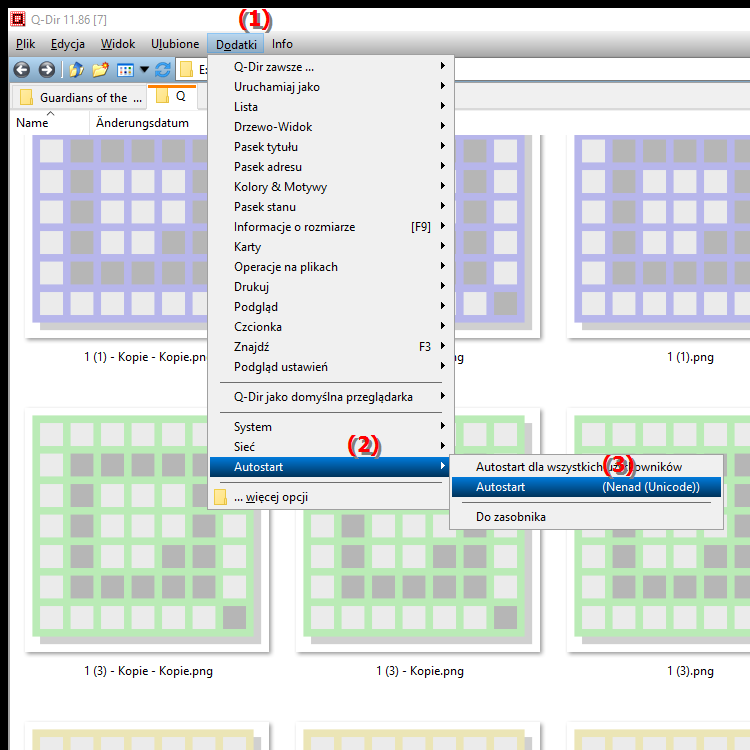Screen dimensions: 750x750
Task: Click file name '1 (3).png' label
Action: 690,671
